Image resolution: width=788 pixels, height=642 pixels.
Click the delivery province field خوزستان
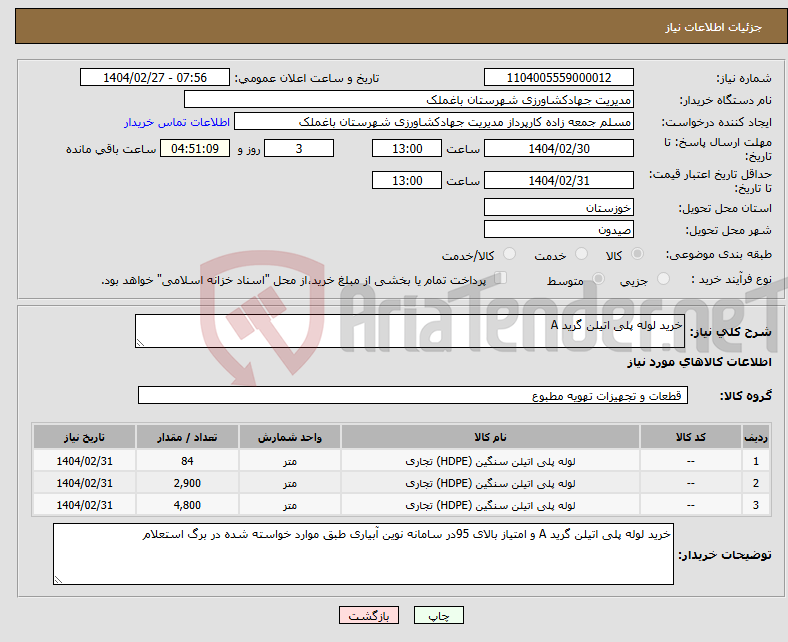point(558,207)
